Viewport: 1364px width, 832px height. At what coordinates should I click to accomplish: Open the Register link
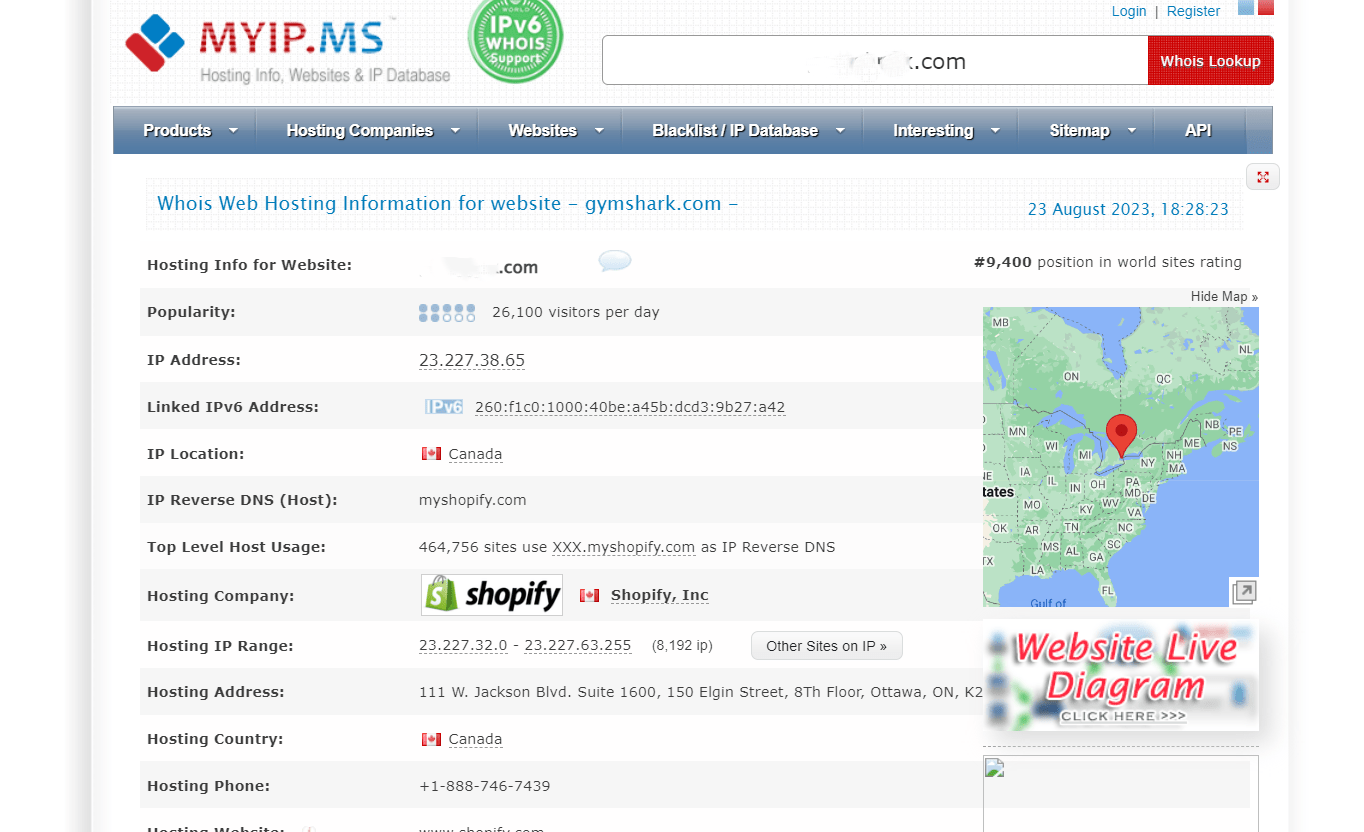click(x=1193, y=11)
